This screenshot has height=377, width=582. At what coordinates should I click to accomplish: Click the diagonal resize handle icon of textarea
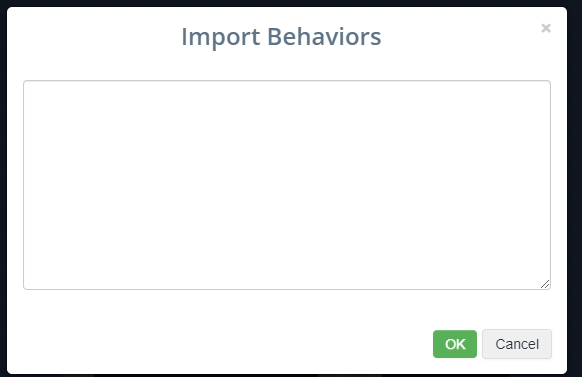pyautogui.click(x=545, y=284)
